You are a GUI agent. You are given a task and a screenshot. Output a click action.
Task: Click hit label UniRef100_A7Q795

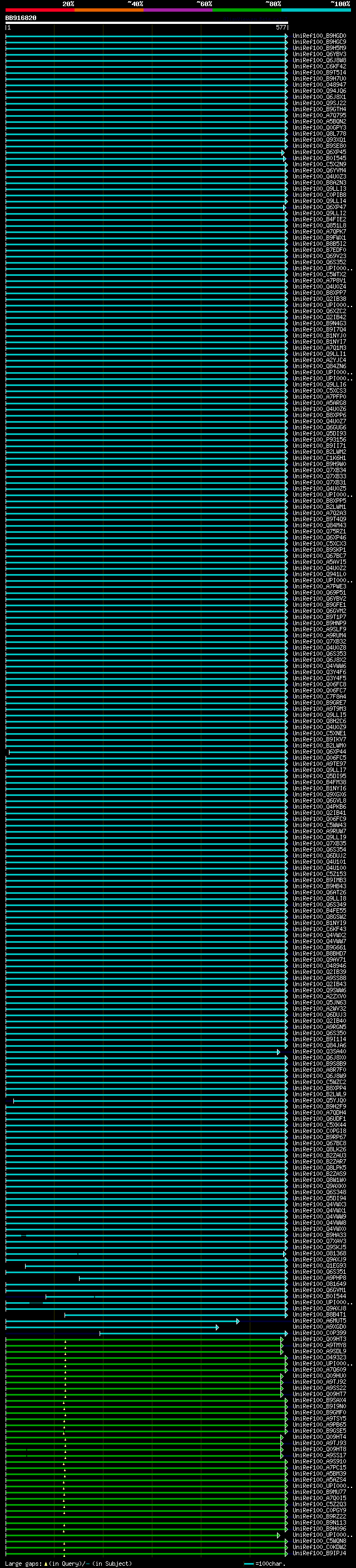tap(319, 115)
